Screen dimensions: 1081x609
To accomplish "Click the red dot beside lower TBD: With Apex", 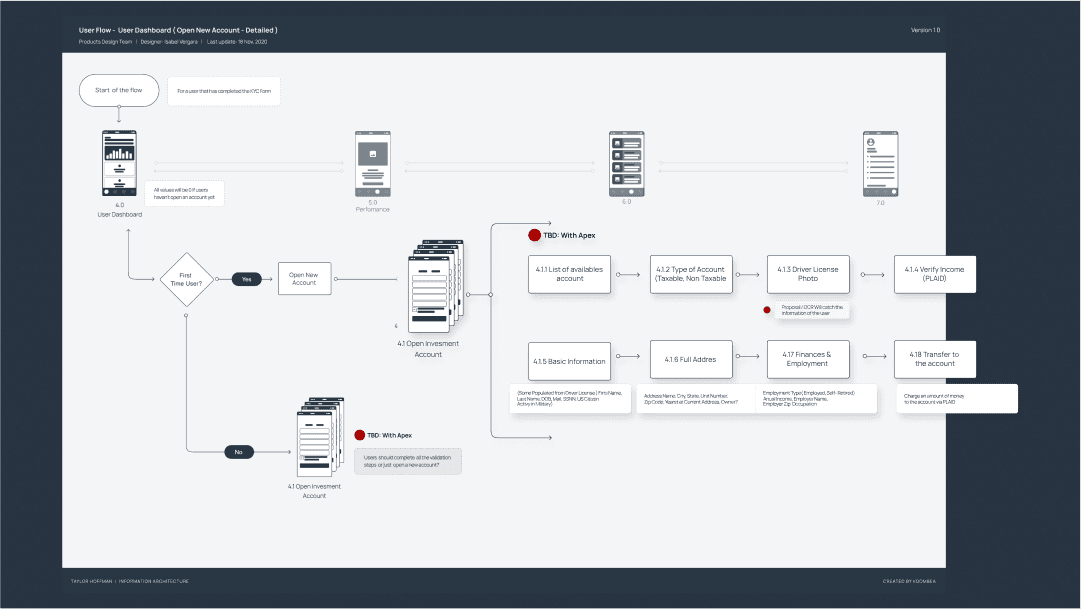I will click(x=359, y=435).
